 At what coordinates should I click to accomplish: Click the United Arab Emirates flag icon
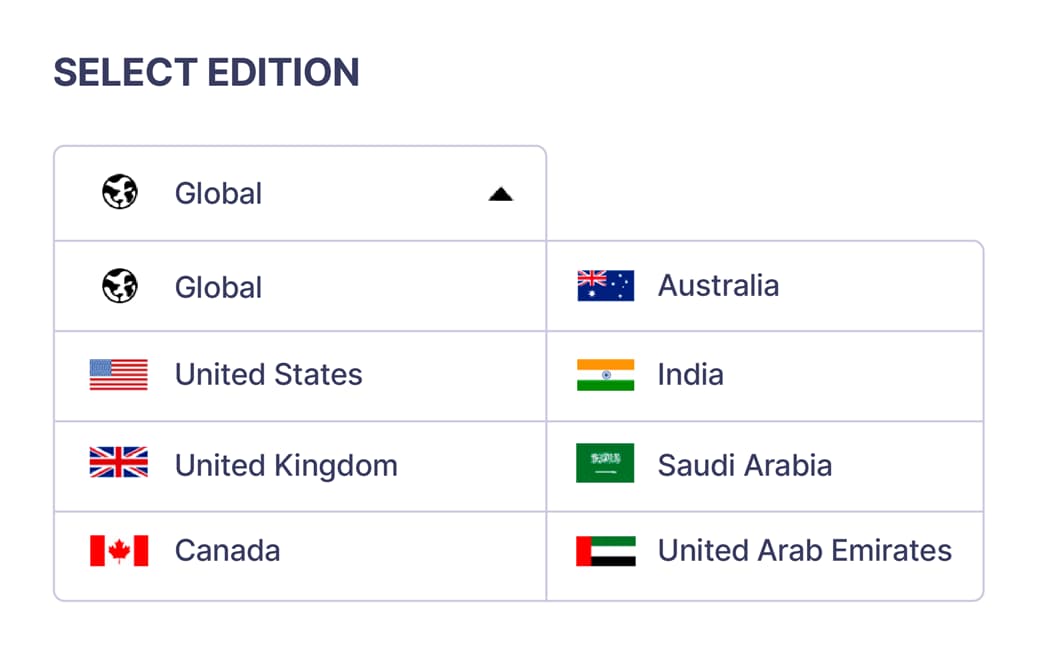coord(605,550)
